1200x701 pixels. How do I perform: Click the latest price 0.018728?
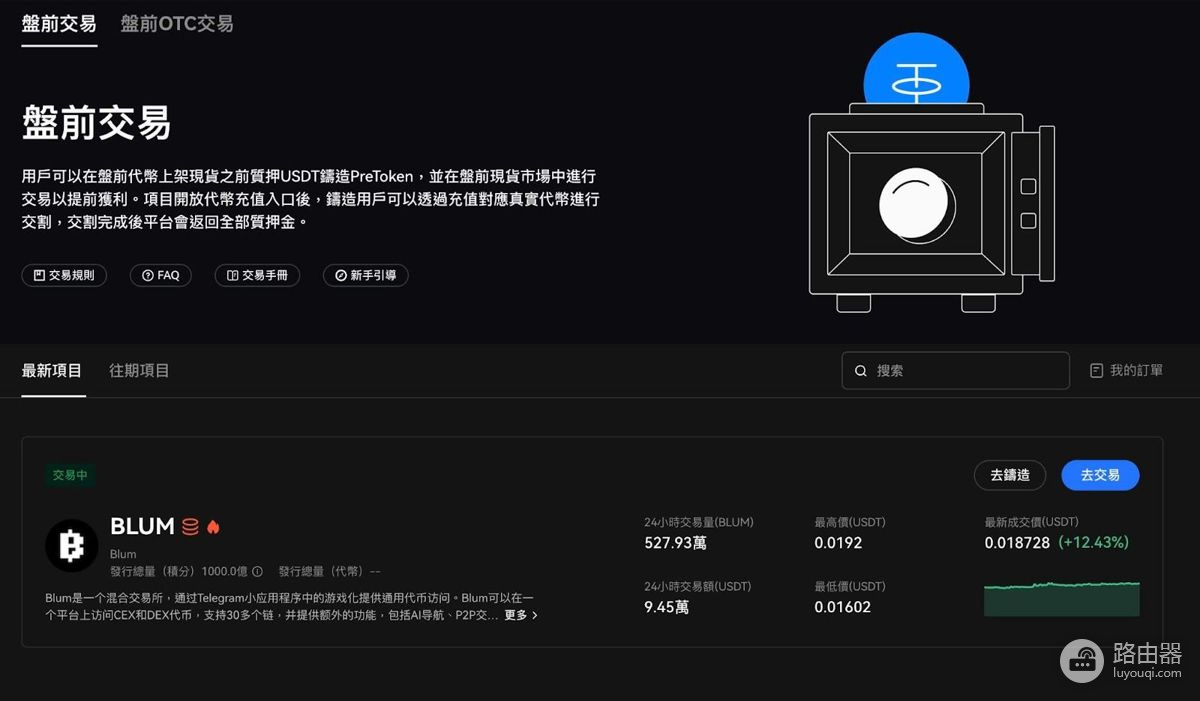coord(1017,543)
